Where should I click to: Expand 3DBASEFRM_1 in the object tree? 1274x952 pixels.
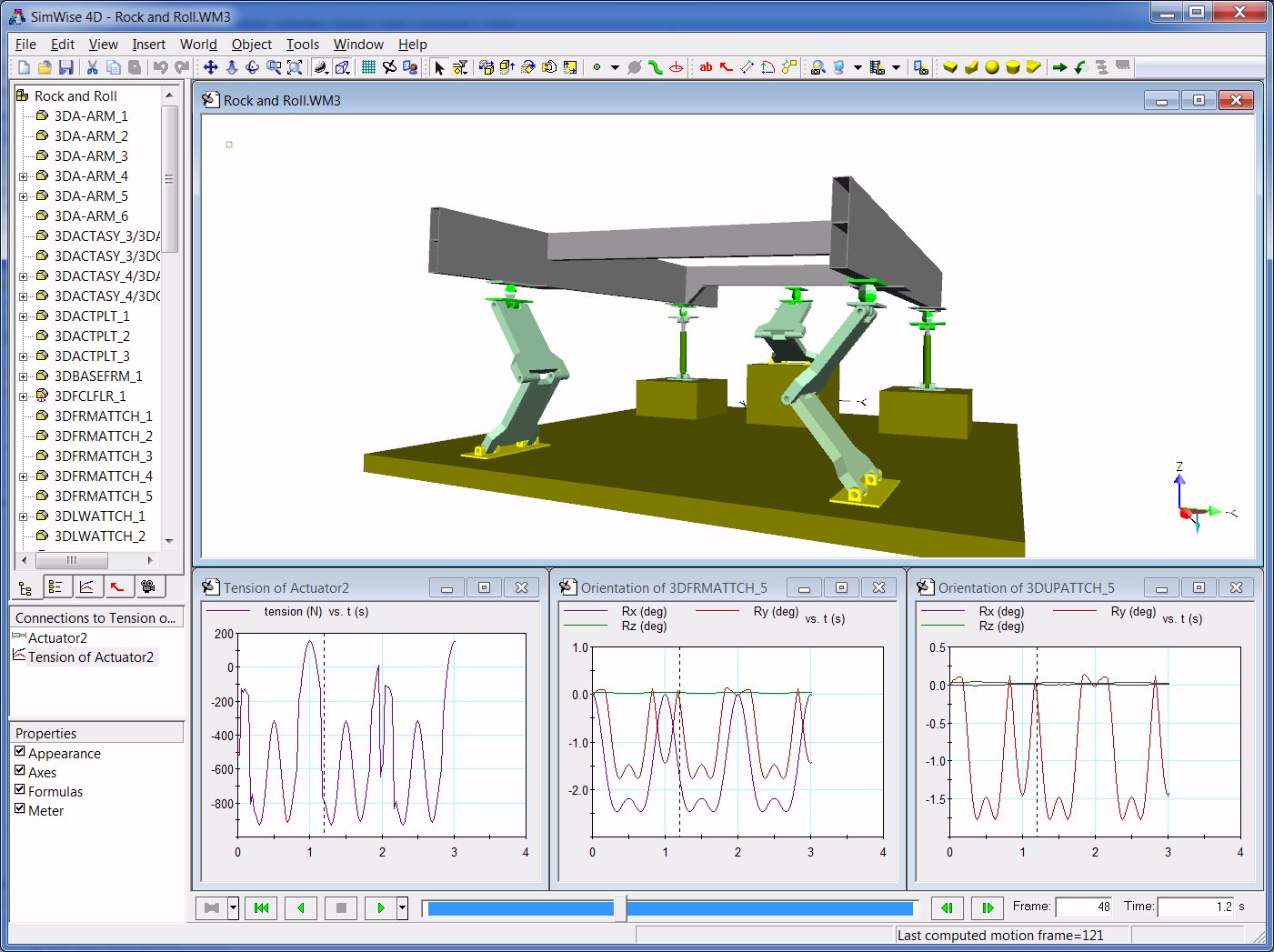(x=24, y=376)
